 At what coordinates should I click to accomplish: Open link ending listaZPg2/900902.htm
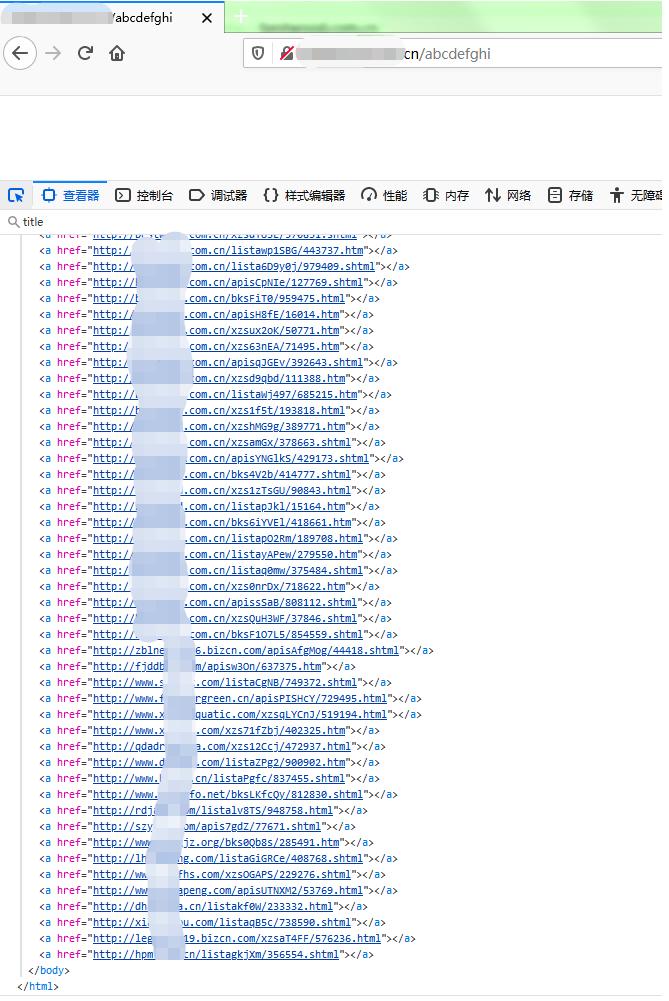click(219, 762)
